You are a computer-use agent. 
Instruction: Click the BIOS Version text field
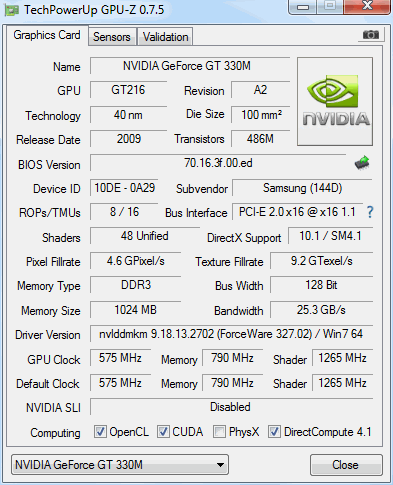pyautogui.click(x=218, y=163)
